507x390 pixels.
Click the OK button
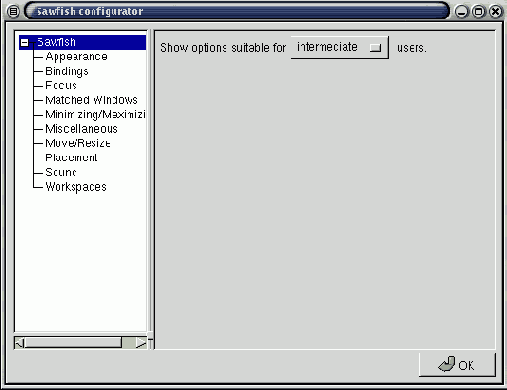coord(457,365)
